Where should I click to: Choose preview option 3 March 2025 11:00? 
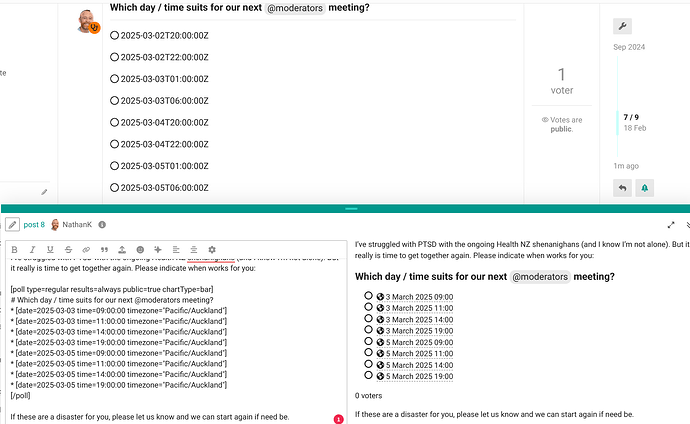368,307
